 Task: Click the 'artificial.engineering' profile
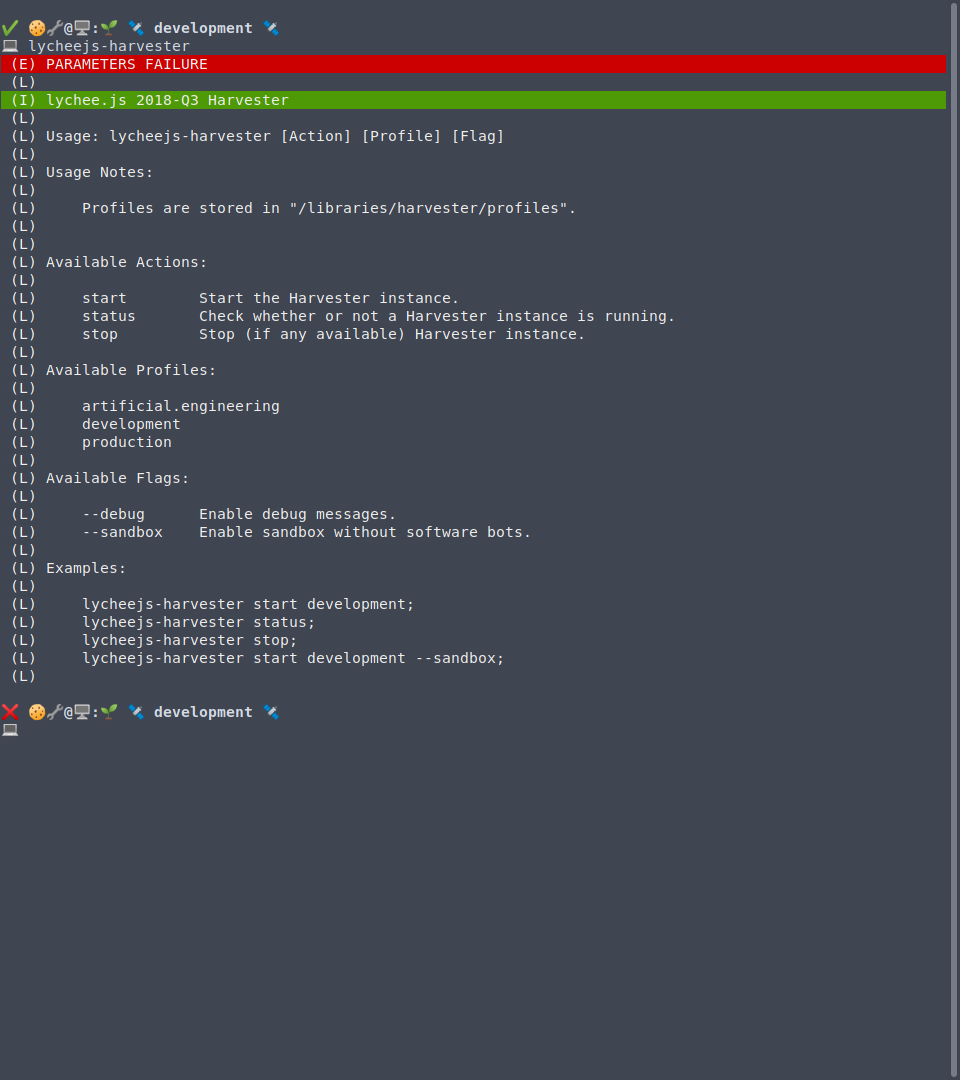click(x=180, y=406)
